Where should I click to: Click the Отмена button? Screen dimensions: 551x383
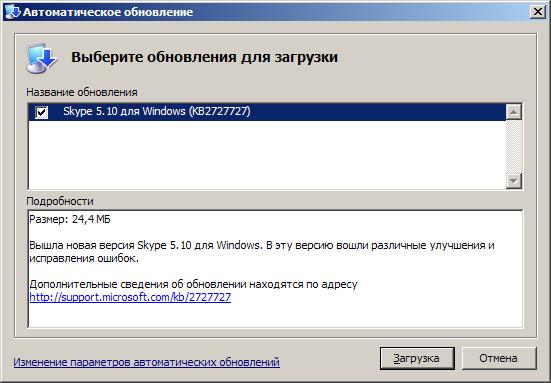coord(499,358)
